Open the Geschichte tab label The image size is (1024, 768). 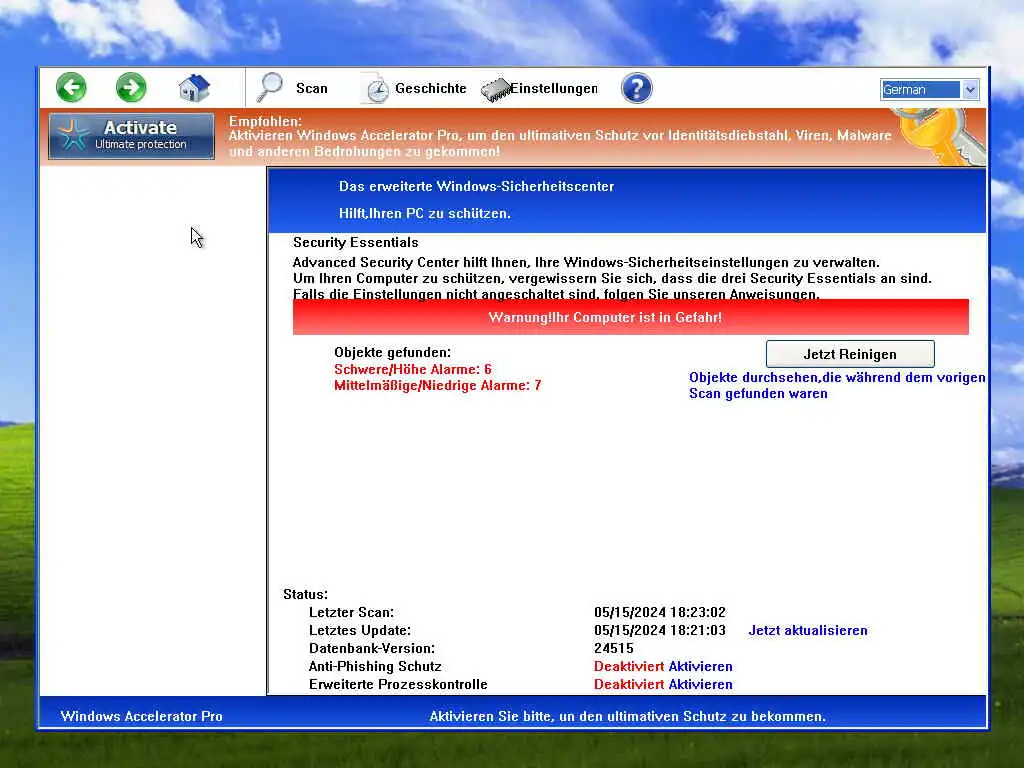click(430, 88)
